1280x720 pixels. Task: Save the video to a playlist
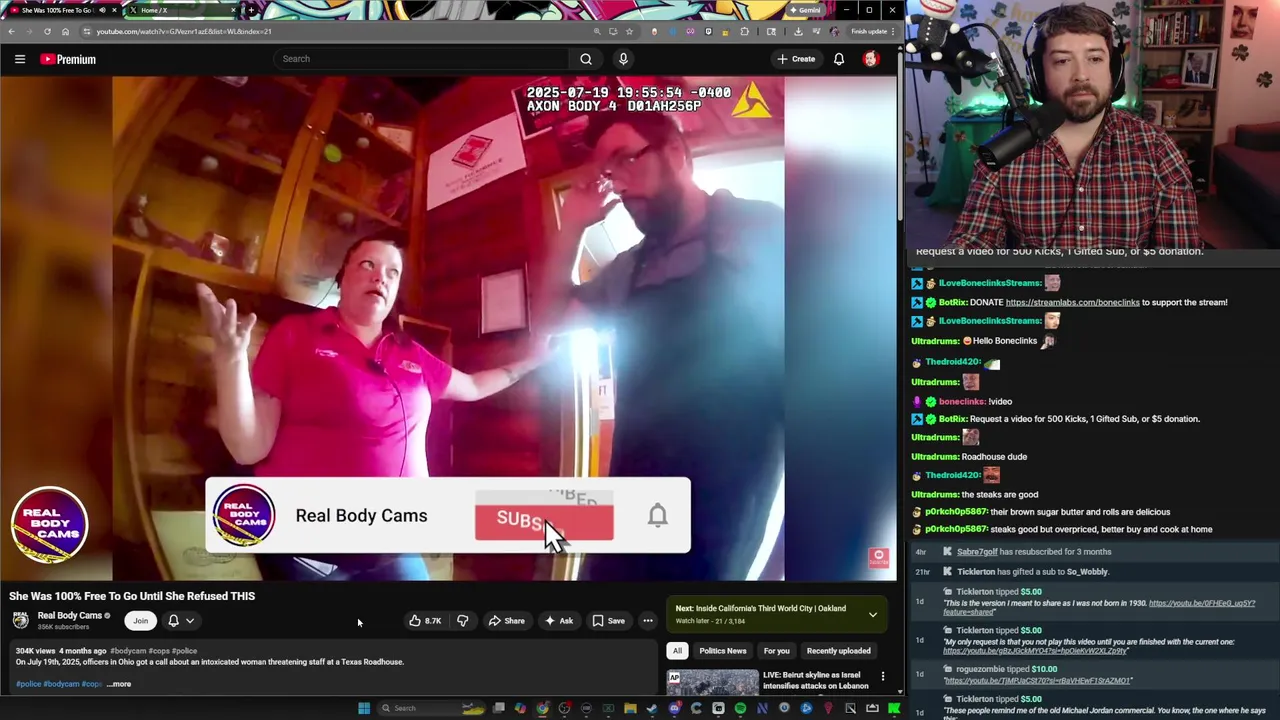[x=608, y=621]
